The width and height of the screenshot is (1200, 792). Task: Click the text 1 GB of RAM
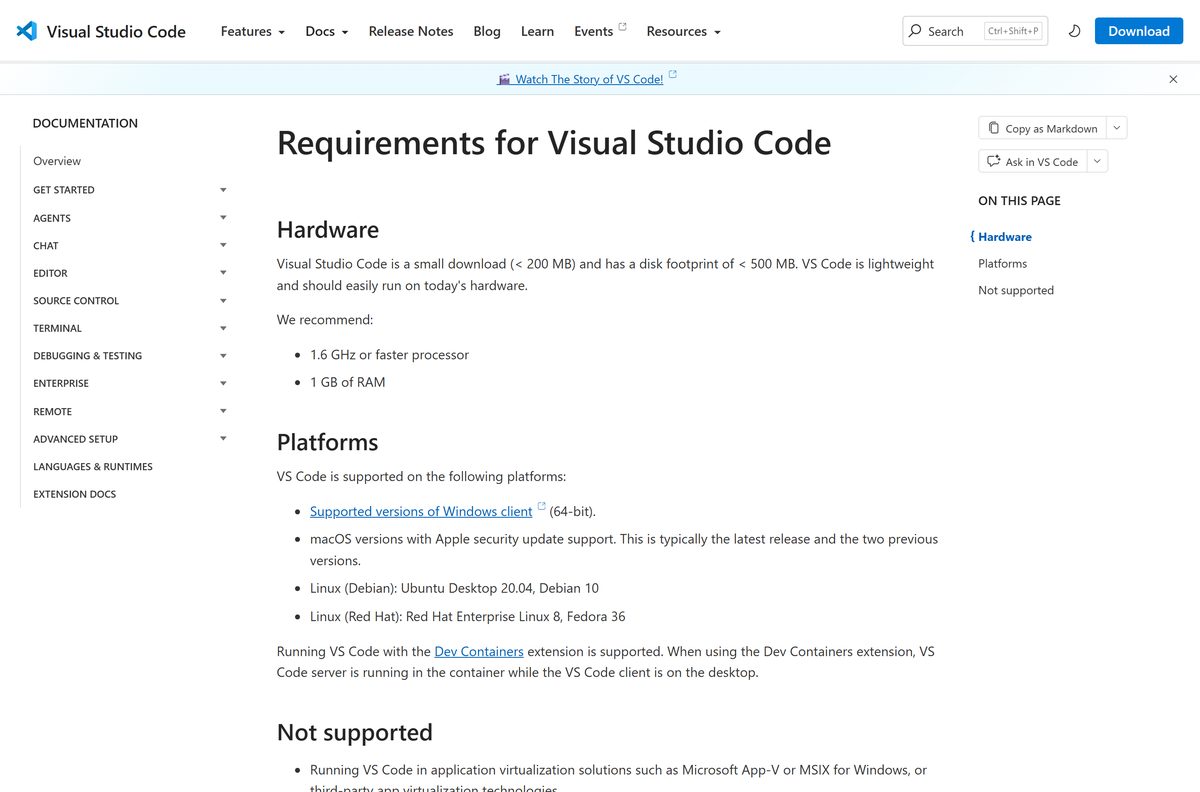348,382
